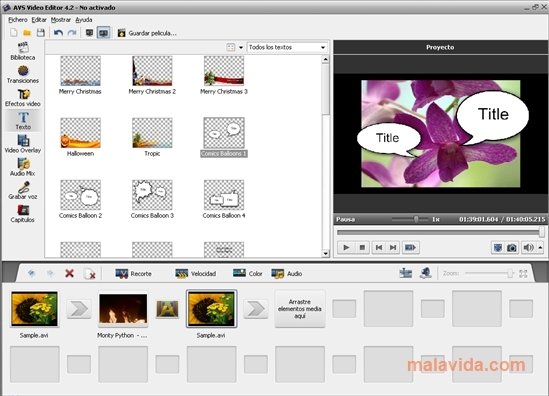Undo the last action

[x=58, y=33]
